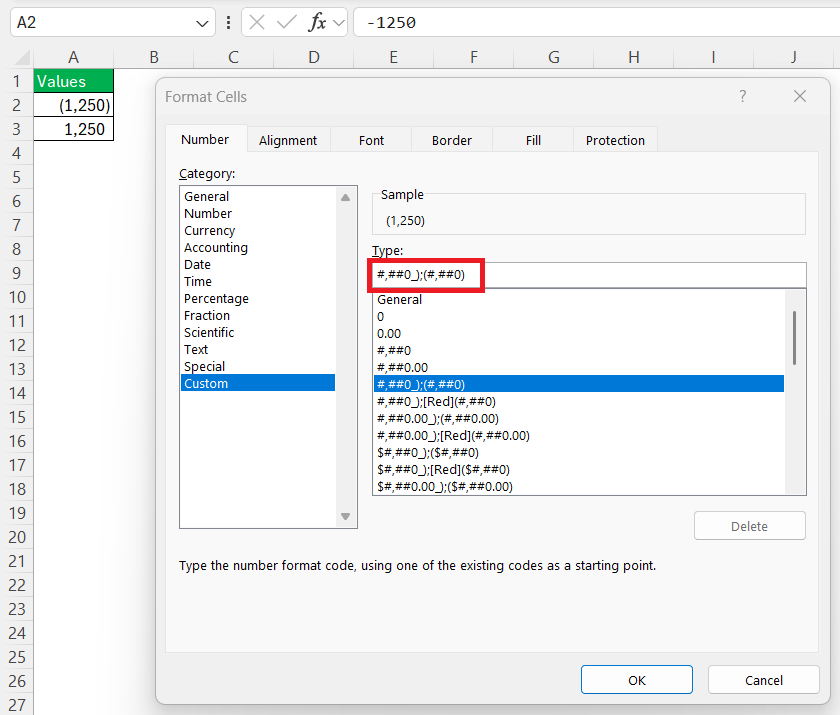
Task: Select General in the Type format list
Action: coord(579,300)
